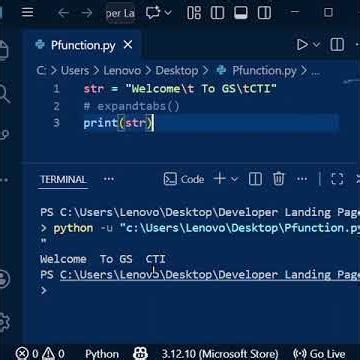Start Go Live server
Screen dimensions: 360x360
(x=319, y=354)
